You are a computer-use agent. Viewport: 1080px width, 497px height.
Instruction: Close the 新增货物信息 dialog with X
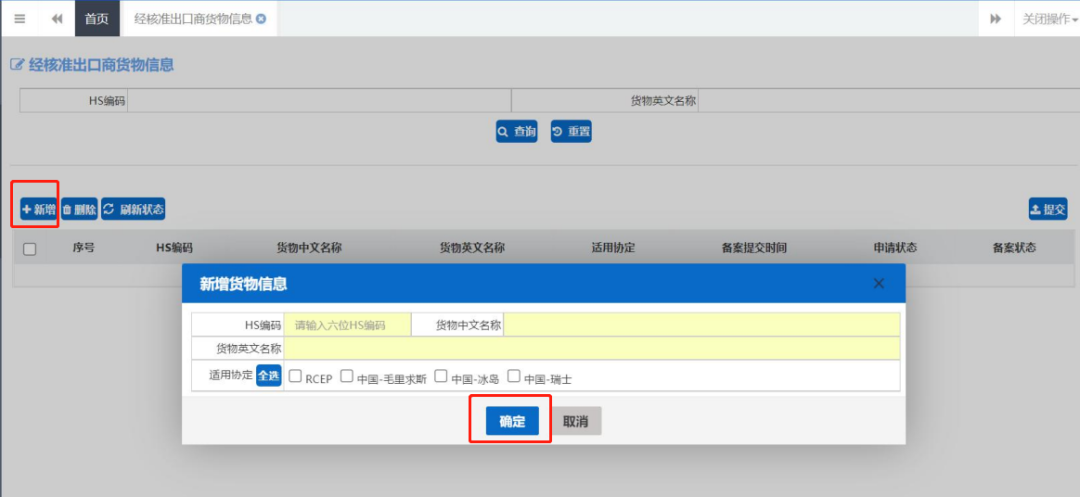pyautogui.click(x=879, y=284)
